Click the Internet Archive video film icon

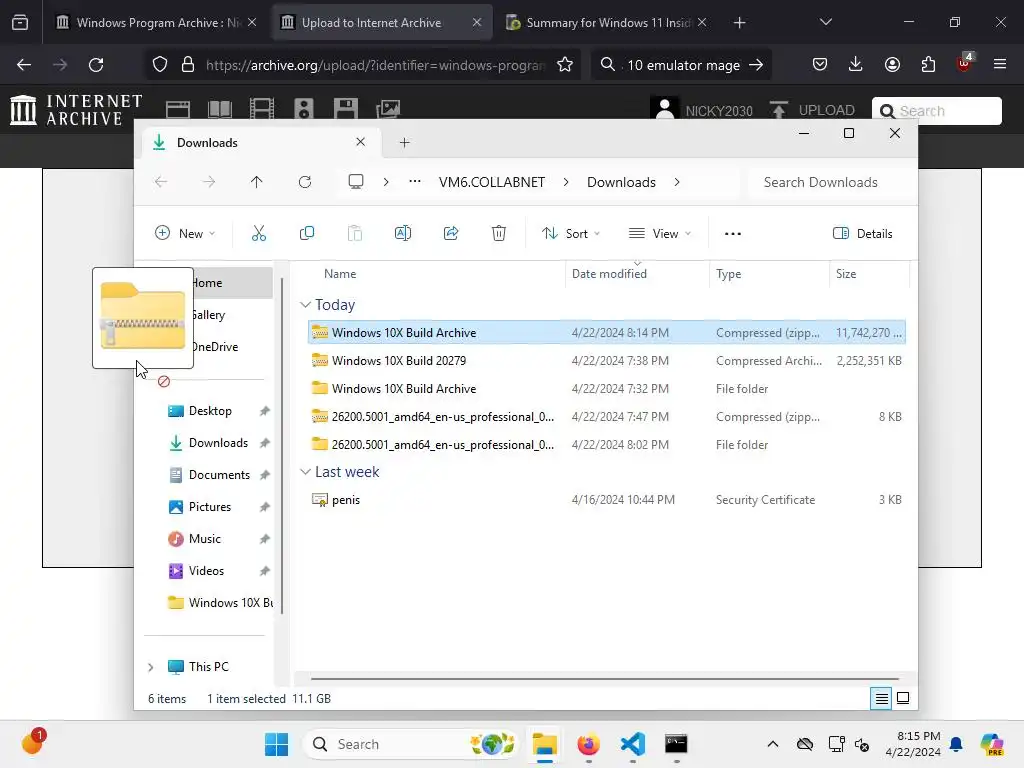pyautogui.click(x=262, y=109)
